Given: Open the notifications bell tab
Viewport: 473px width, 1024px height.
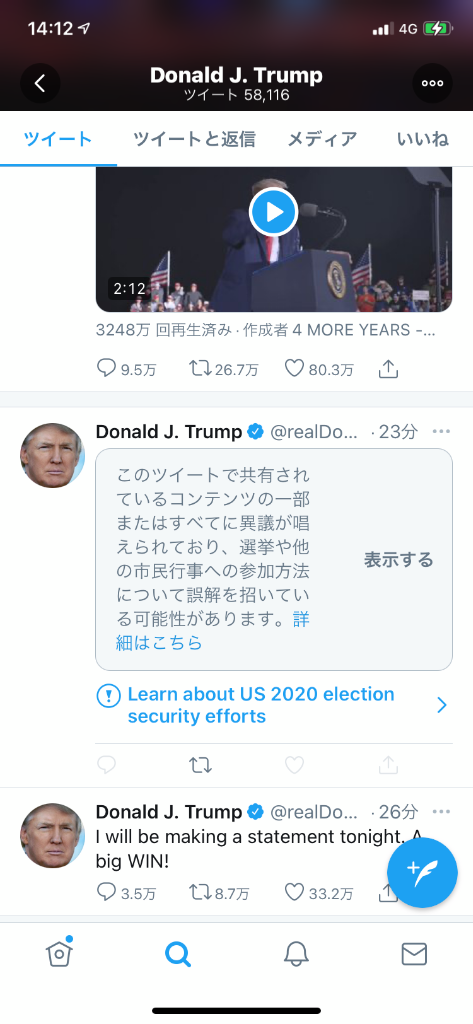Looking at the screenshot, I should 296,954.
